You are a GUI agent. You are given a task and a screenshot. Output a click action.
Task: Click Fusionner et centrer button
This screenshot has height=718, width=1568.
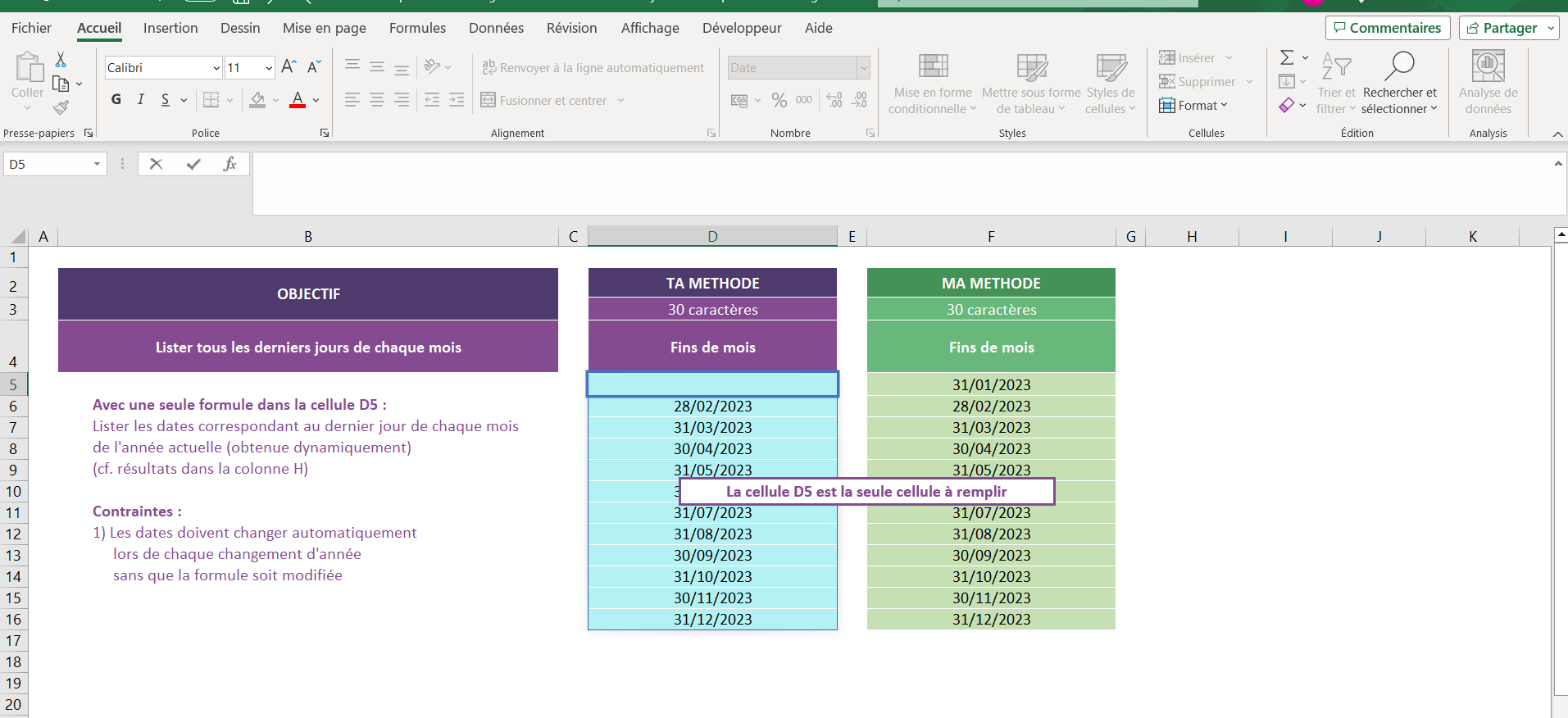544,100
